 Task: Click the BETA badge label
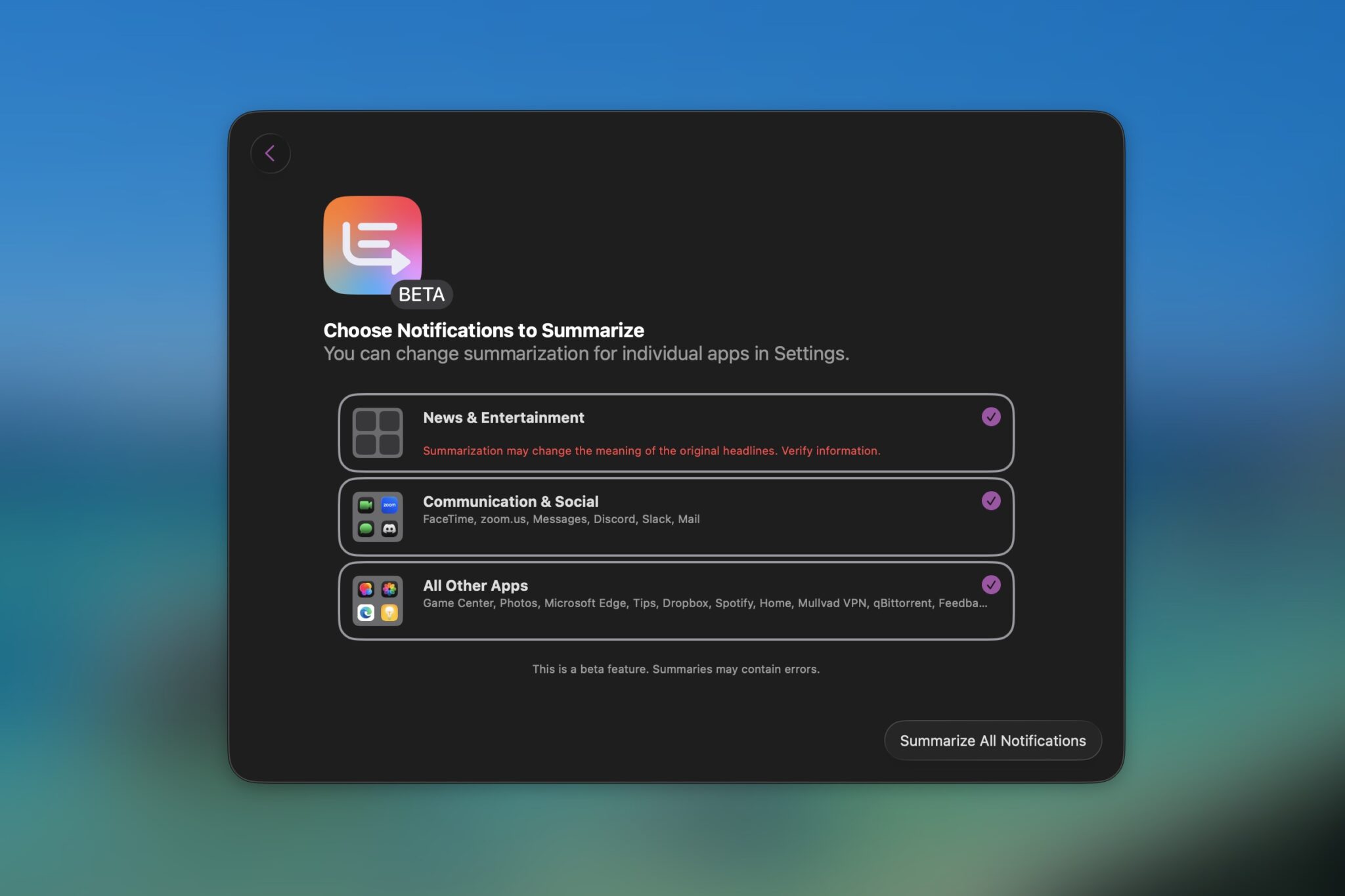(422, 294)
